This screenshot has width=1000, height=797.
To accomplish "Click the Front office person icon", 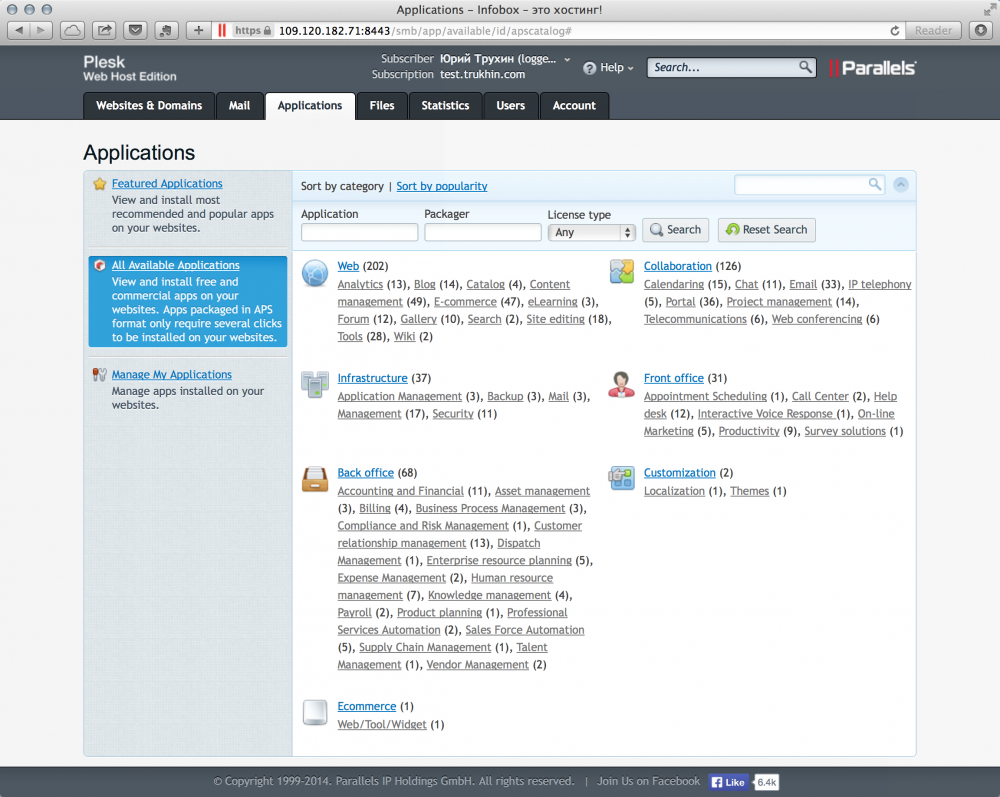I will (x=621, y=384).
